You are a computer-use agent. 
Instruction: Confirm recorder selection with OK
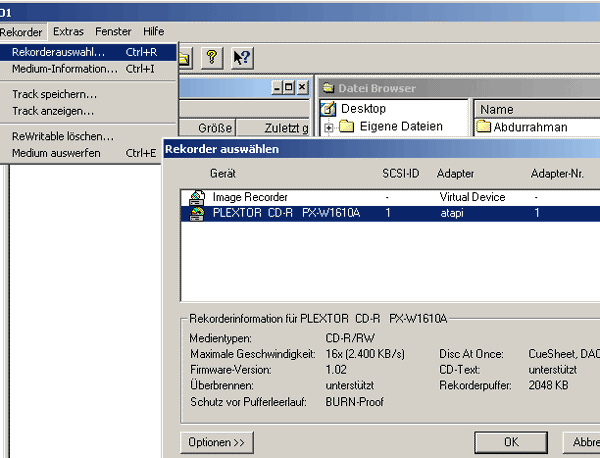tap(511, 442)
